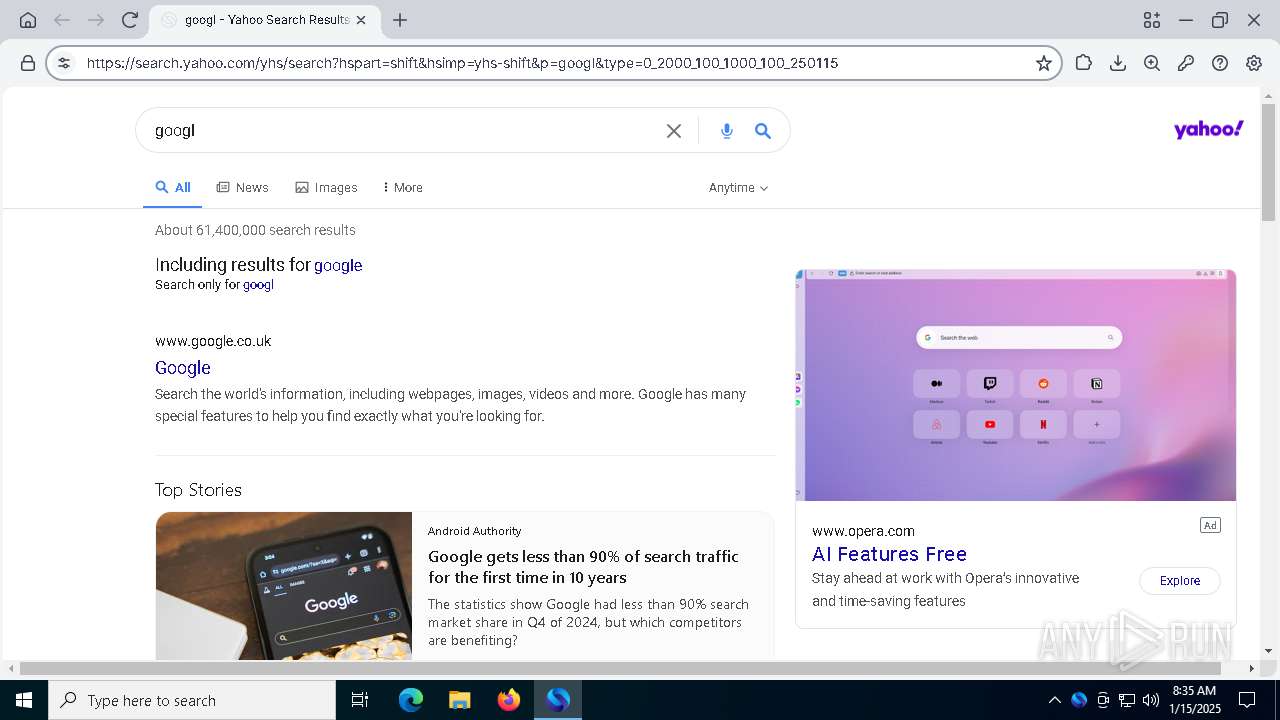Screen dimensions: 1280x720
Task: Open 'Google gets less than 90%' headline
Action: pyautogui.click(x=583, y=567)
